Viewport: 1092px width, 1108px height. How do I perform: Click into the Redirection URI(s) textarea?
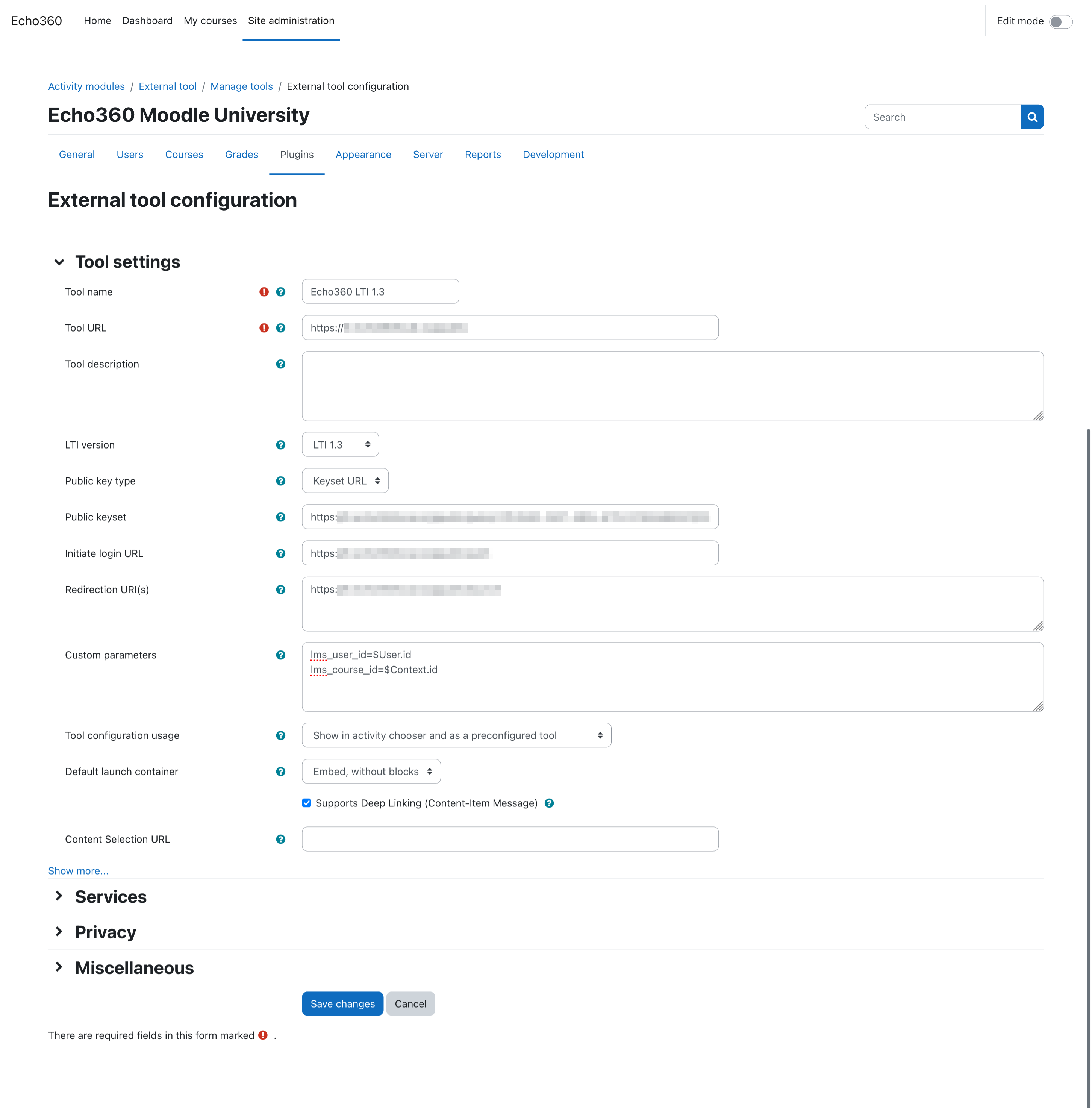click(x=672, y=604)
